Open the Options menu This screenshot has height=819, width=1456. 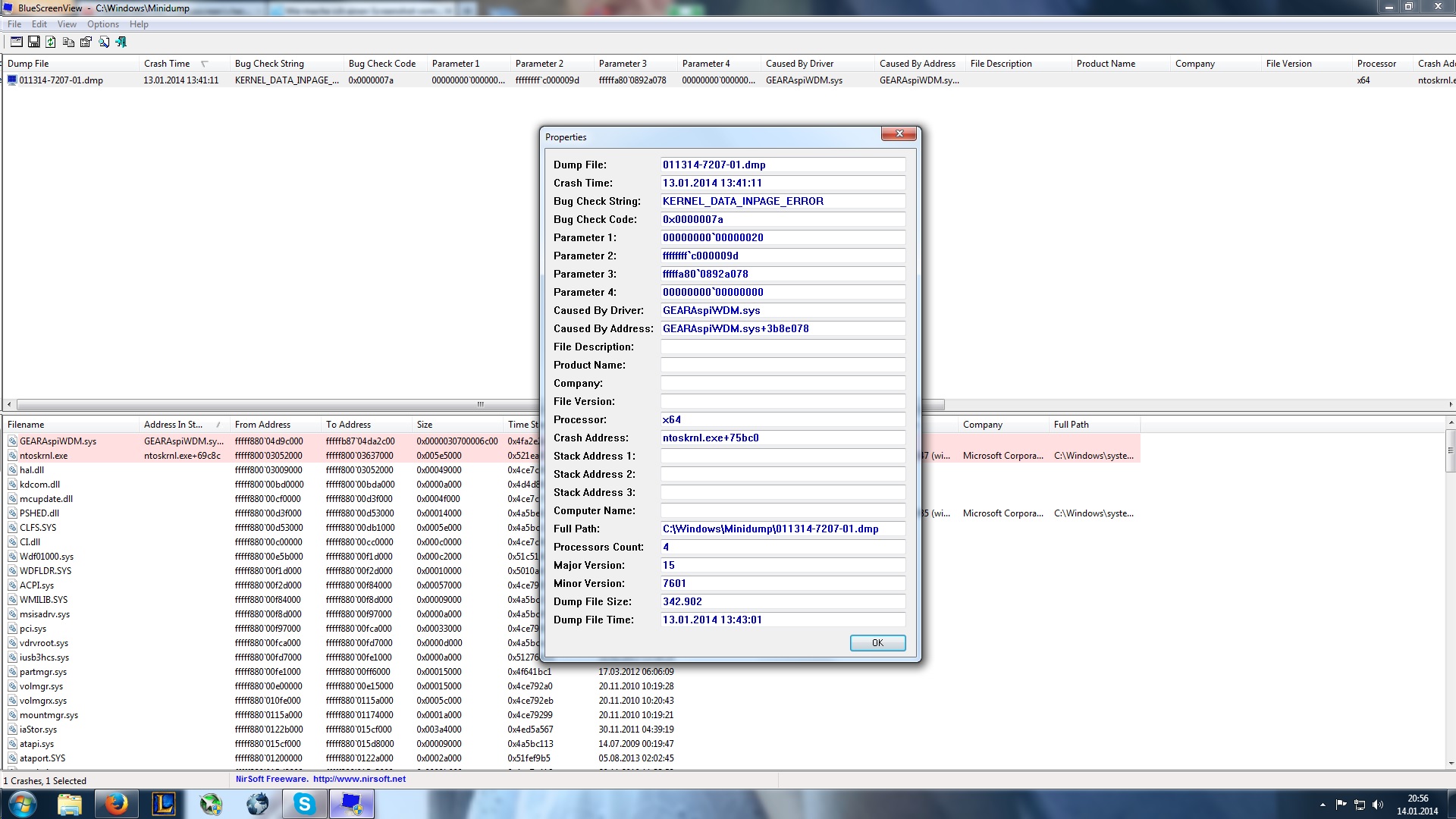click(102, 24)
